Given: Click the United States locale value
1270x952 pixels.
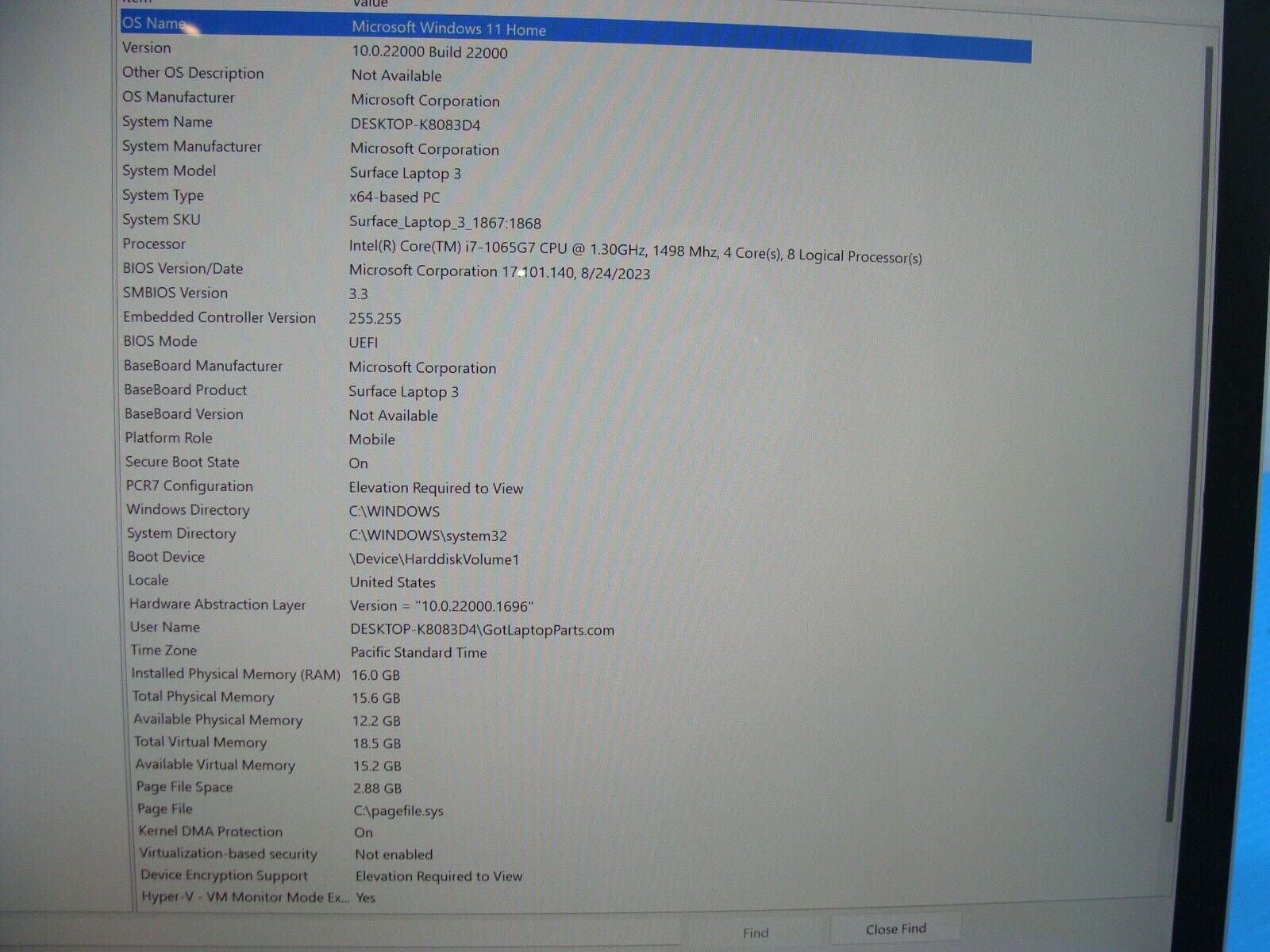Looking at the screenshot, I should tap(392, 582).
